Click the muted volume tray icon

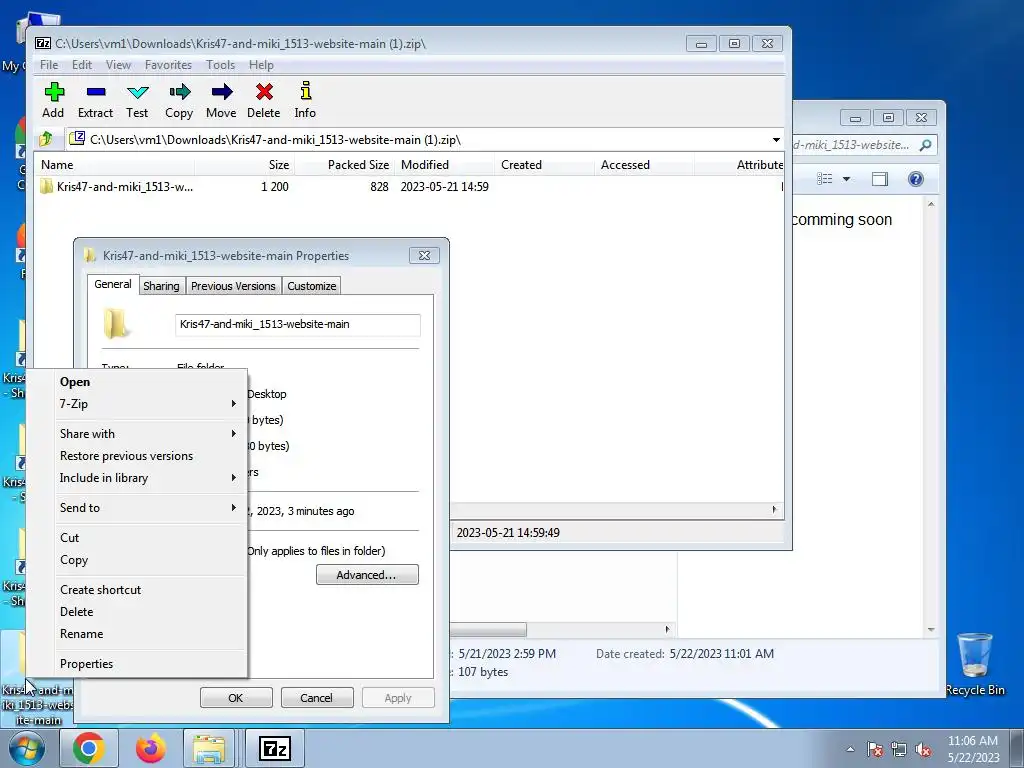tap(923, 750)
